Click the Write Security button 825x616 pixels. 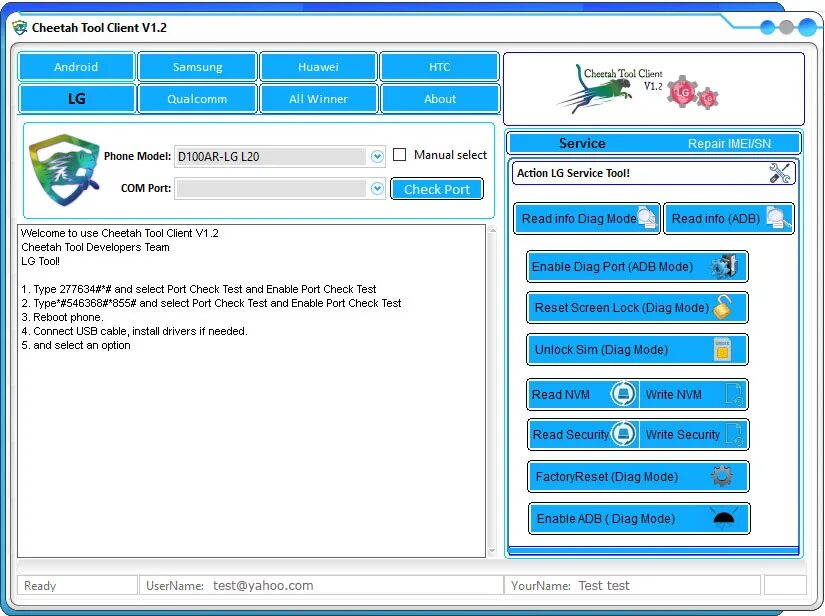693,434
